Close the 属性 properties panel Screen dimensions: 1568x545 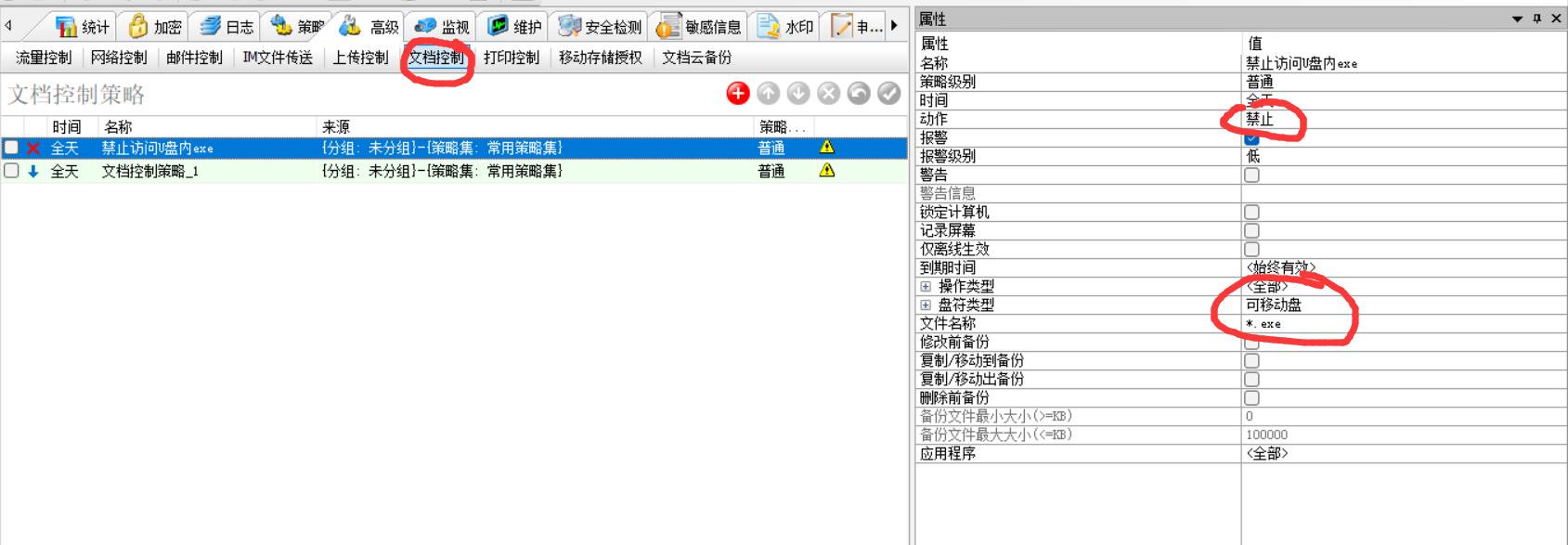1557,19
